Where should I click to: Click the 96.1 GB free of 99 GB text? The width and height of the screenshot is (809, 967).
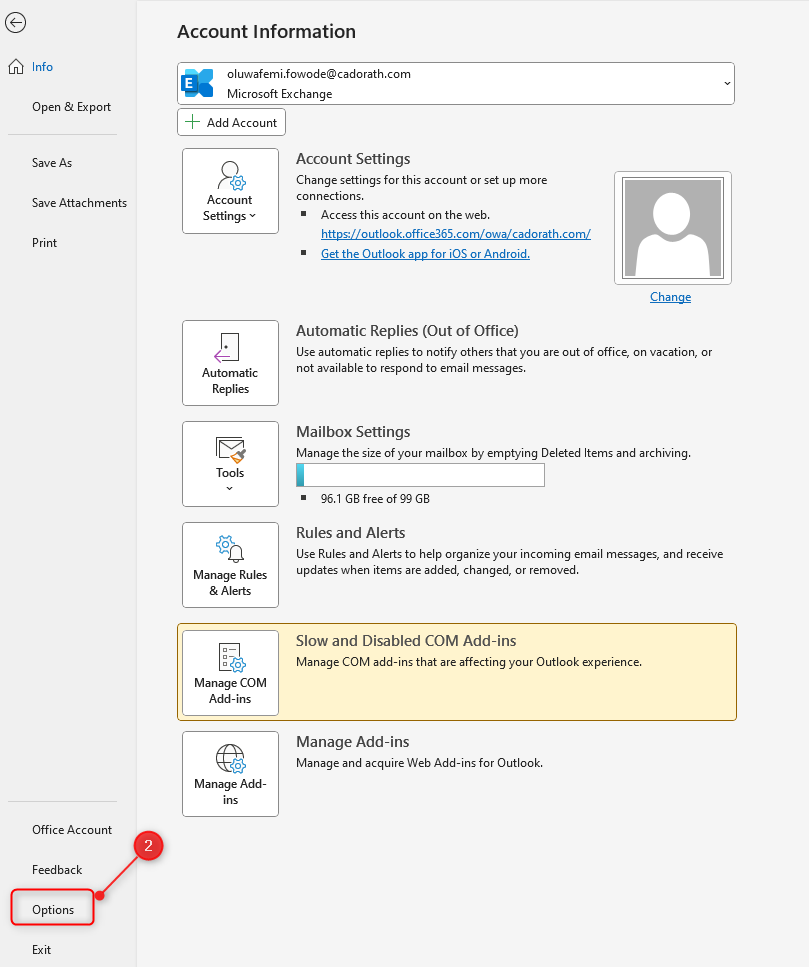[375, 498]
